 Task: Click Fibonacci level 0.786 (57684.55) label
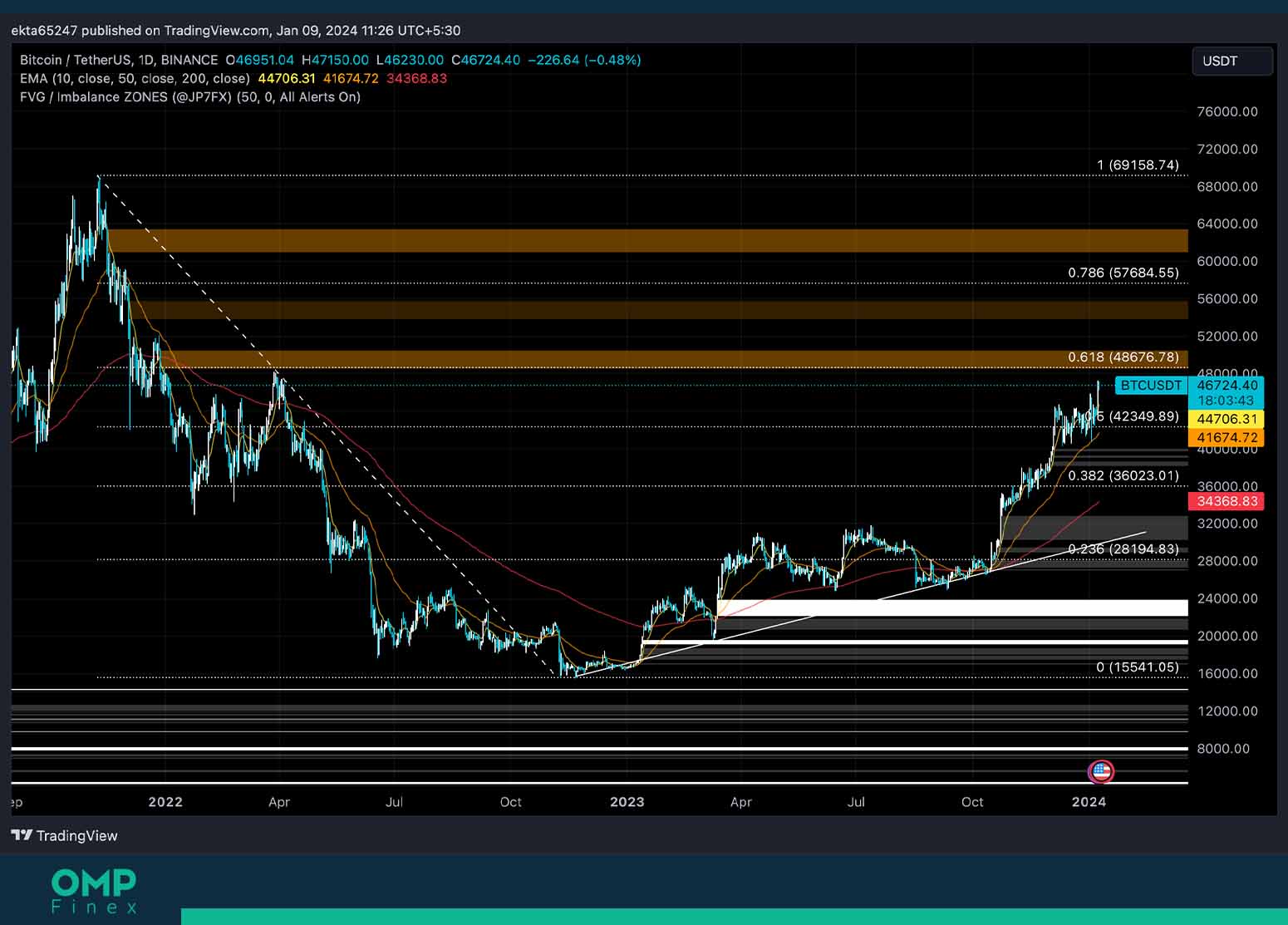(1123, 273)
